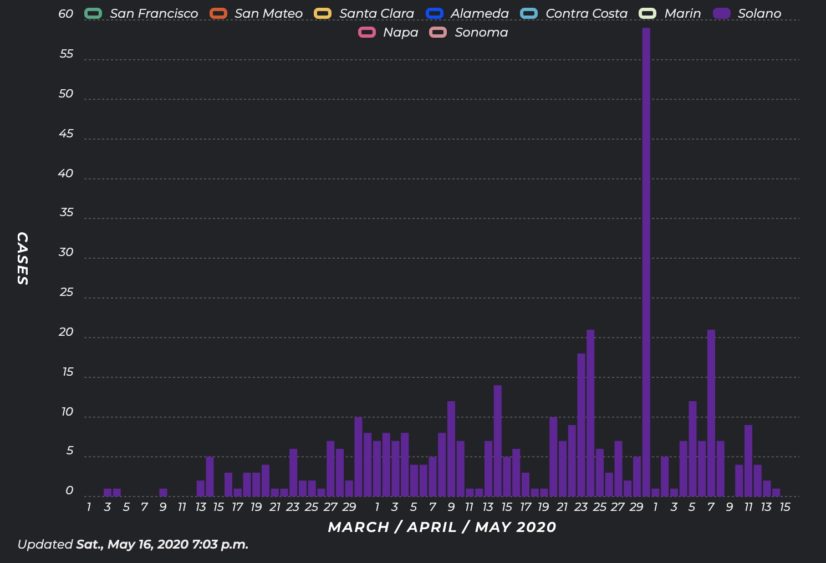Toggle the Napa legend series
The image size is (826, 563).
tap(388, 32)
